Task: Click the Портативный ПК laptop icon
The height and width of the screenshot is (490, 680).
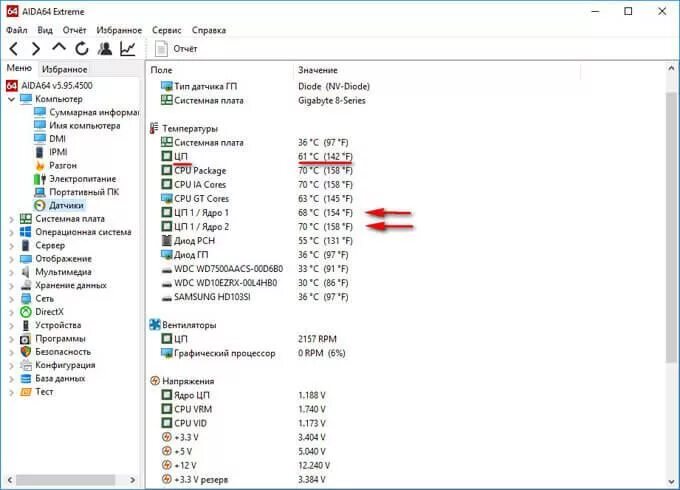Action: [x=40, y=192]
